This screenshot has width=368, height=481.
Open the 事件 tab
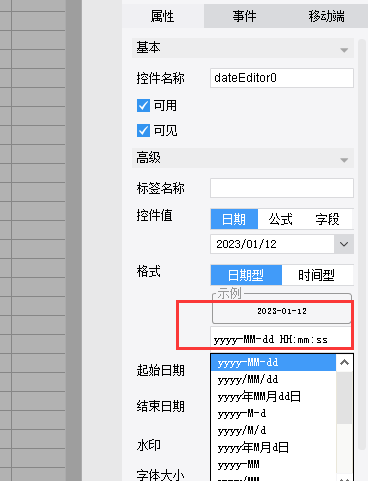[x=244, y=16]
